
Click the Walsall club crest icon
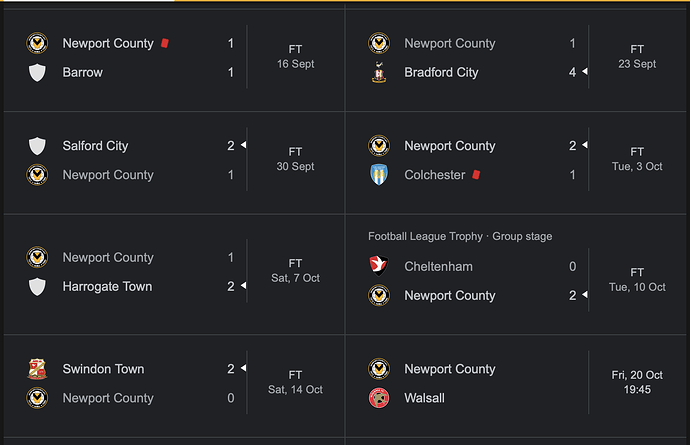[x=379, y=398]
